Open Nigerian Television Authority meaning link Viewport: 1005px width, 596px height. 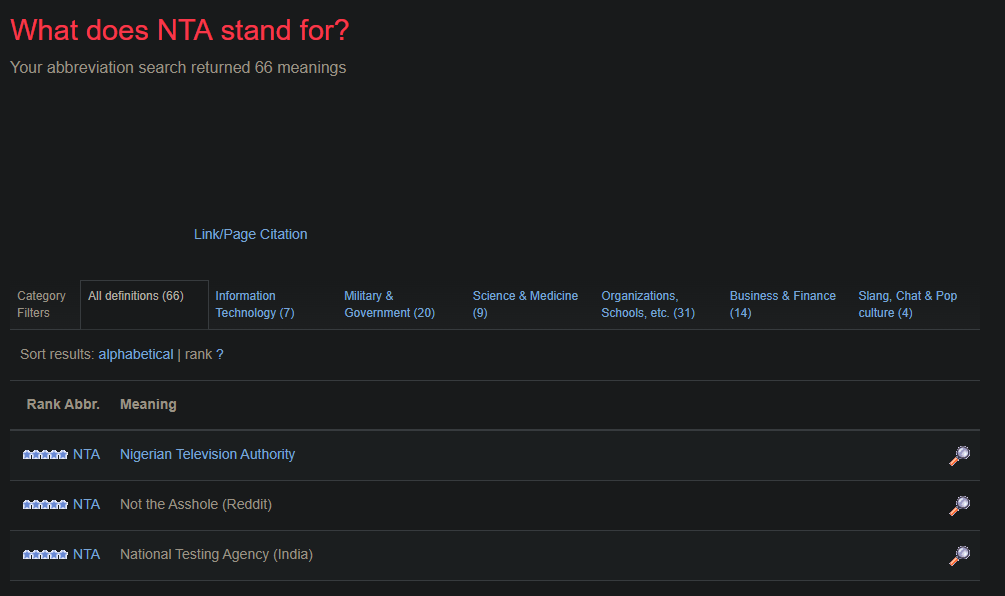coord(208,454)
